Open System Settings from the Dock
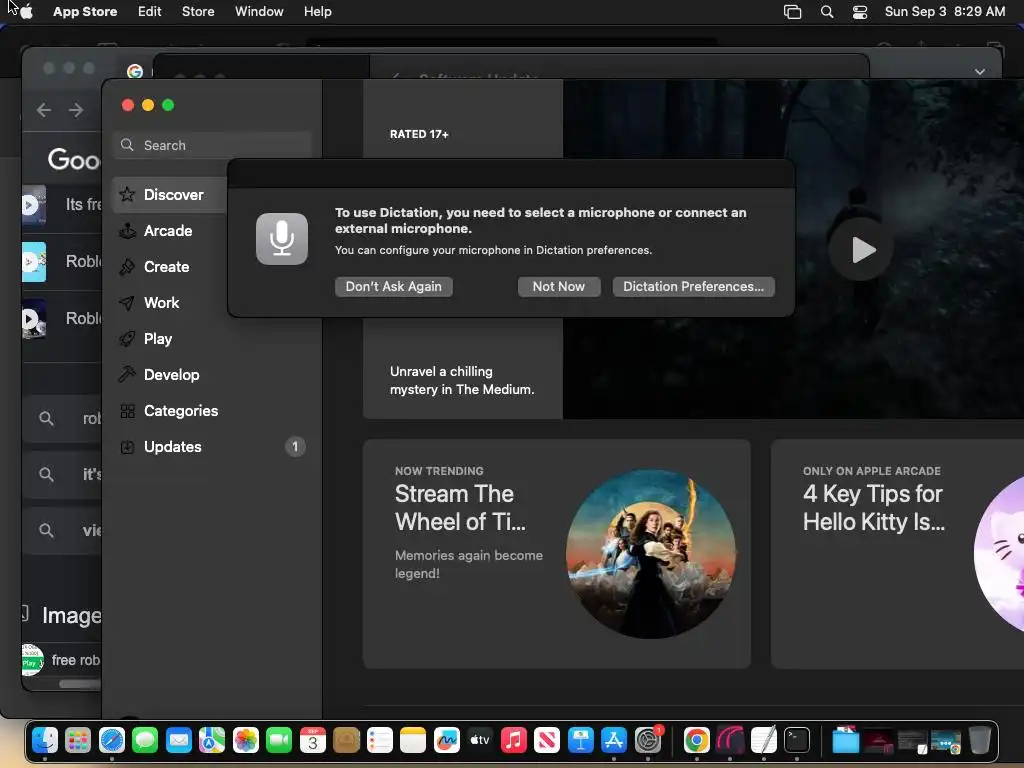The width and height of the screenshot is (1024, 768). [x=648, y=741]
